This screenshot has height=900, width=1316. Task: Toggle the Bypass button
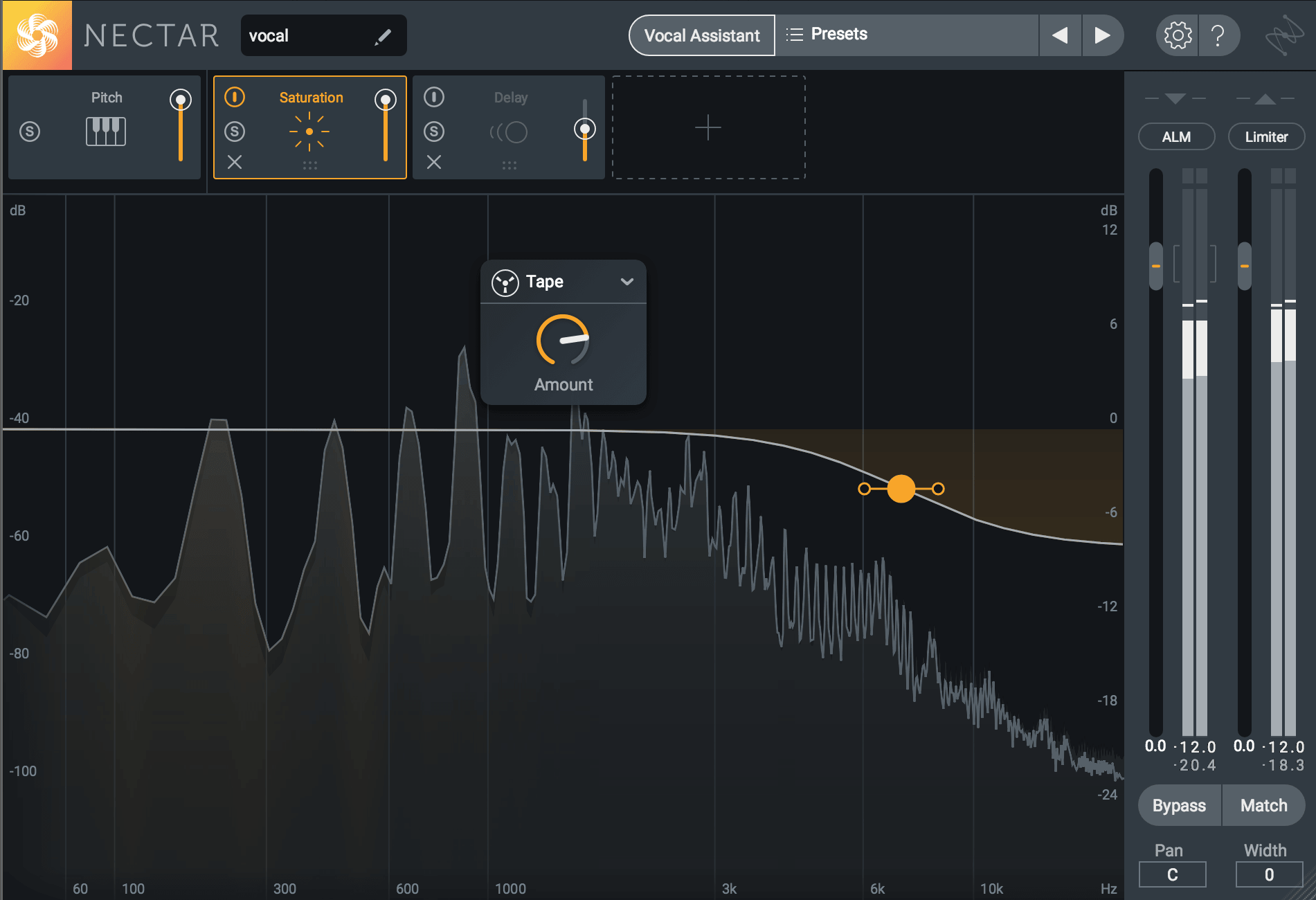point(1180,805)
